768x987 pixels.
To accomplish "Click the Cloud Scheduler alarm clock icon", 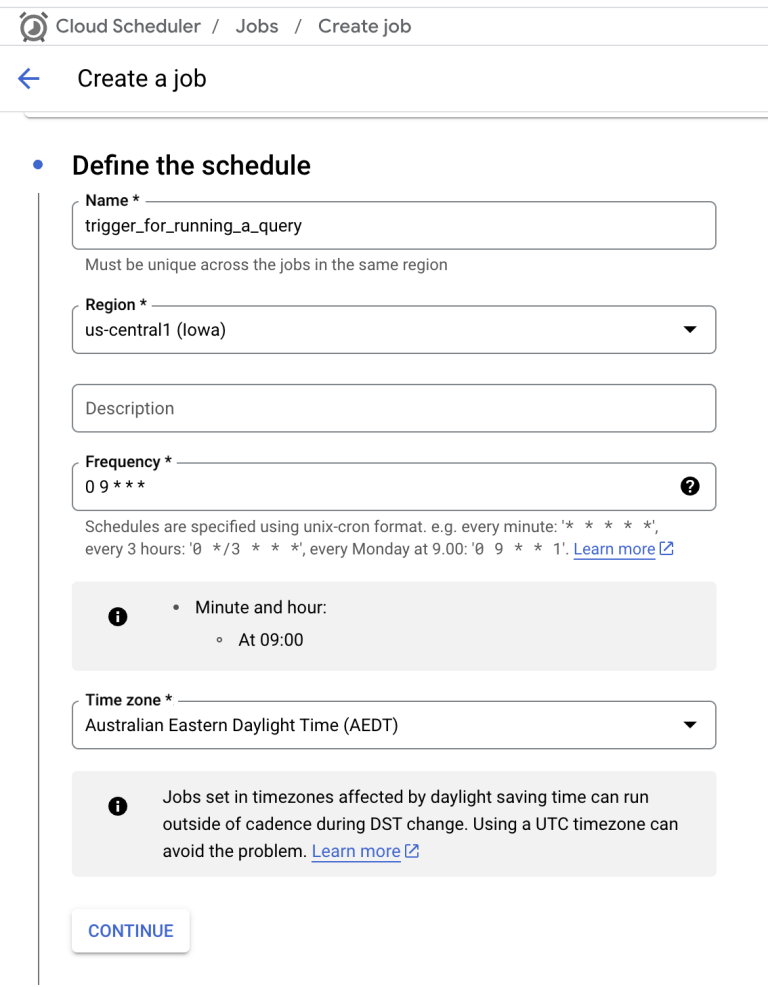I will pyautogui.click(x=31, y=26).
